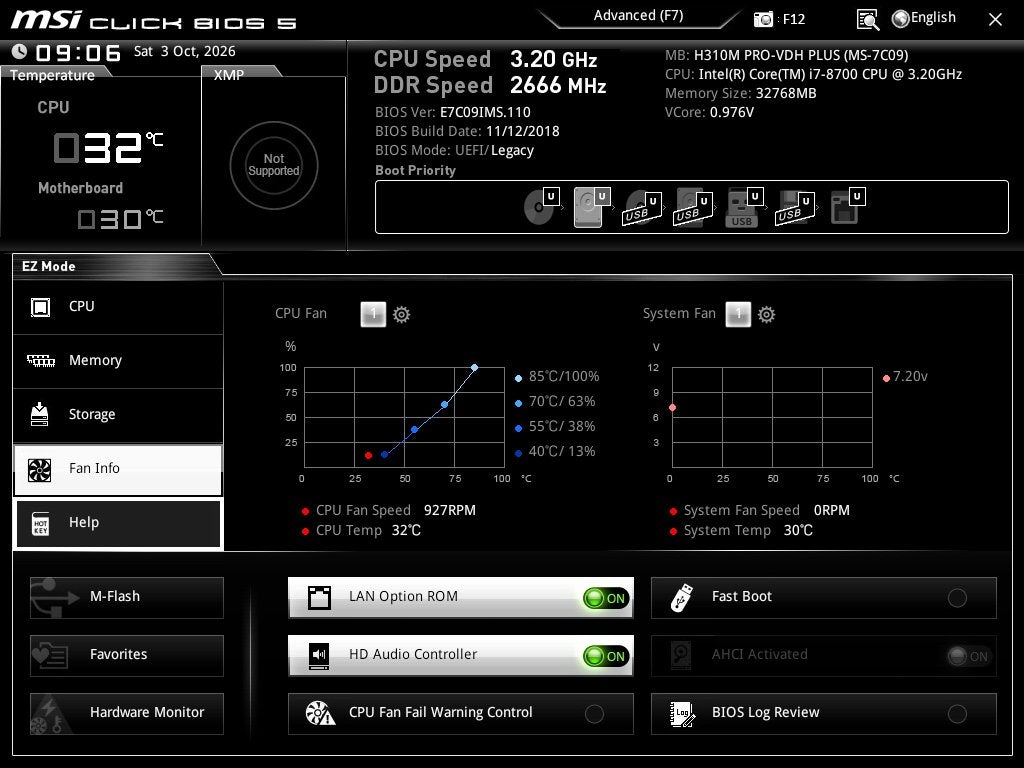Choose the USB hard disk boot device
Screen dimensions: 1024x768
693,208
